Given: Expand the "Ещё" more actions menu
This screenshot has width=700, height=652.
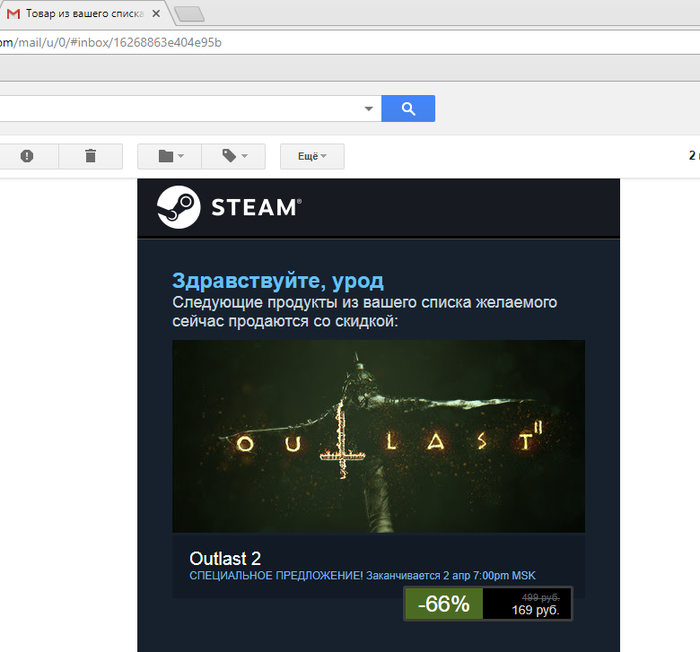Looking at the screenshot, I should click(x=312, y=156).
